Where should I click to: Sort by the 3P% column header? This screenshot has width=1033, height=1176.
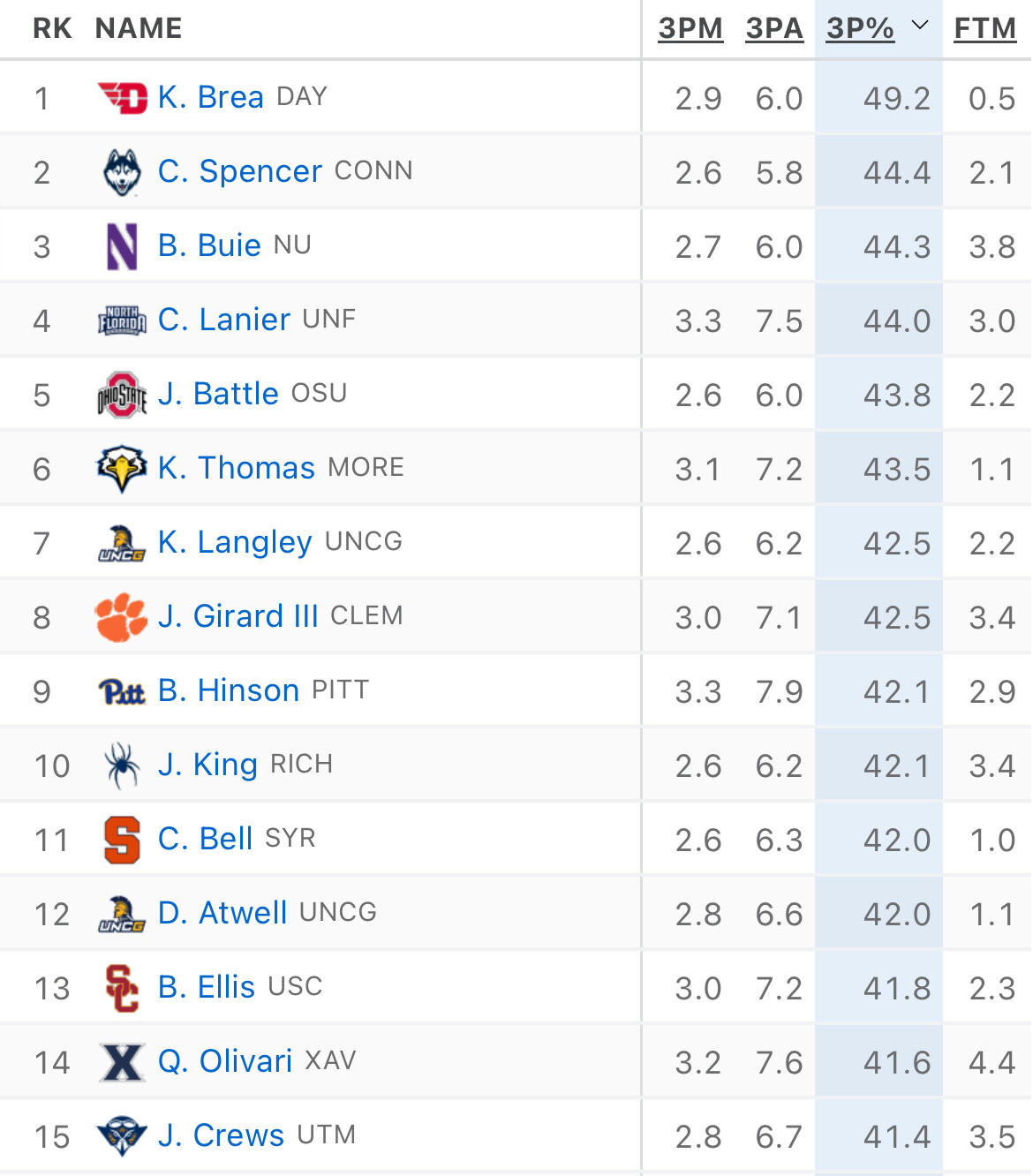(x=860, y=28)
